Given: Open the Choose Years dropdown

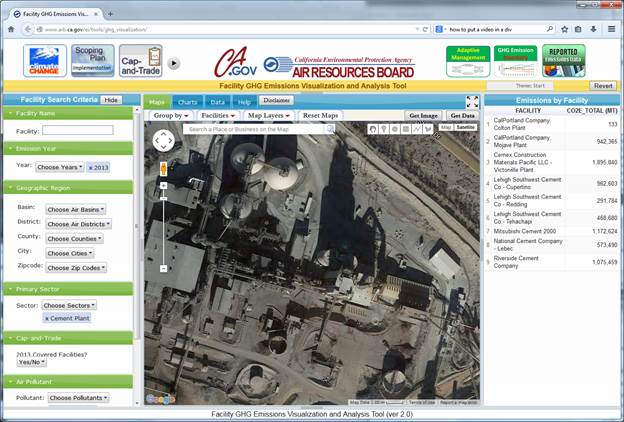Looking at the screenshot, I should (59, 166).
